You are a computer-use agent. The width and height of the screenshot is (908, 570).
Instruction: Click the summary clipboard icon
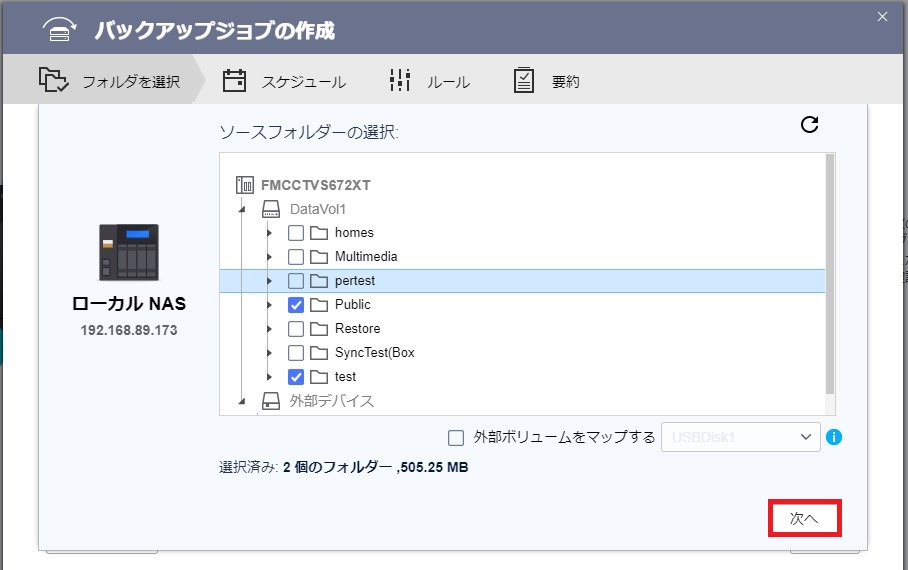point(523,81)
